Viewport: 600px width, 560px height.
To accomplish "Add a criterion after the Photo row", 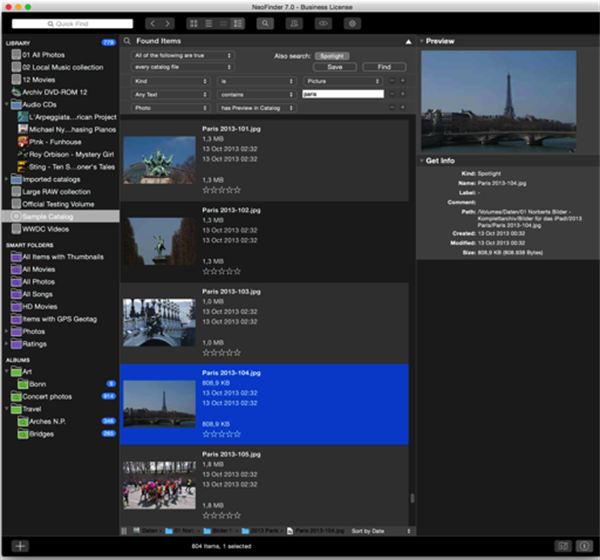I will click(x=403, y=108).
